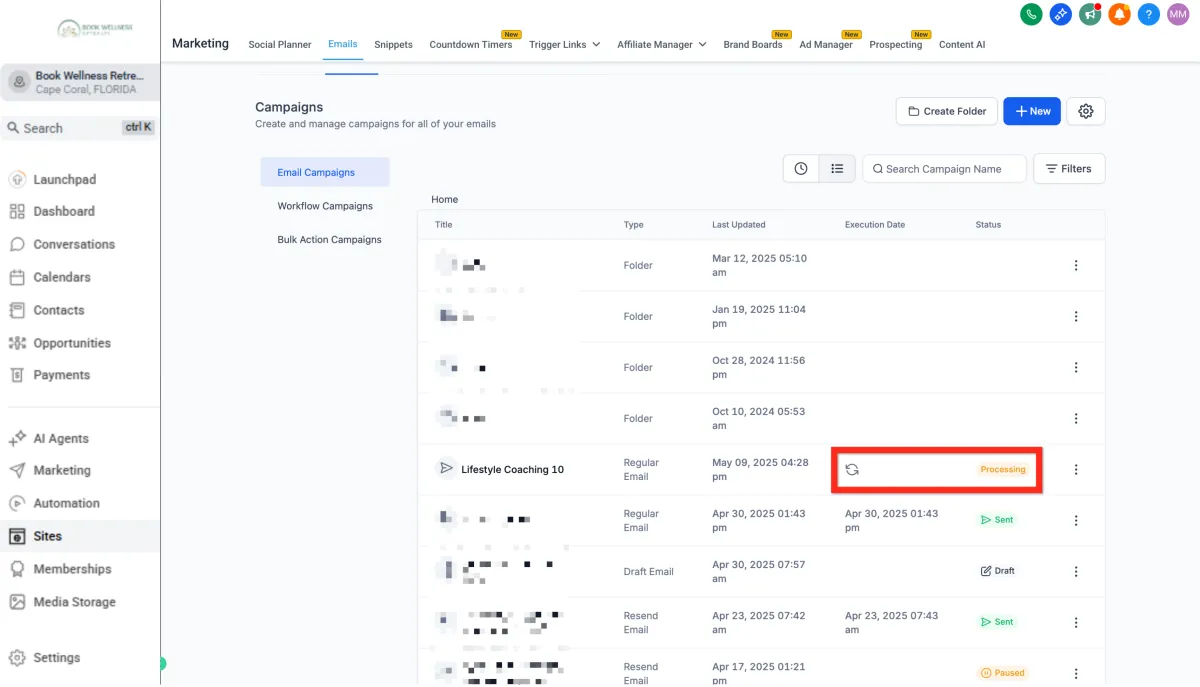The width and height of the screenshot is (1200, 687).
Task: Open three-dot menu for the Apr 23, 2025 row
Action: click(x=1076, y=622)
